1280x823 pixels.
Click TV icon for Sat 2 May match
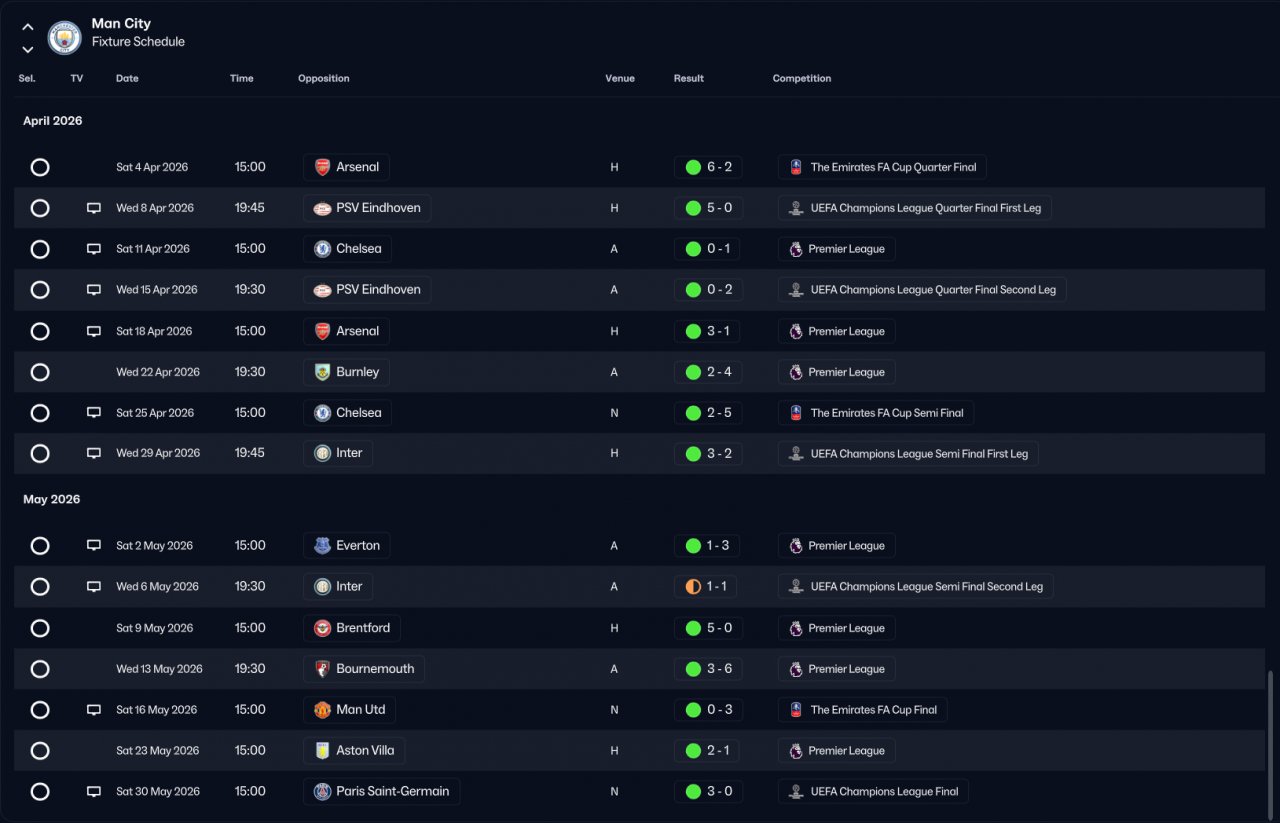(94, 546)
